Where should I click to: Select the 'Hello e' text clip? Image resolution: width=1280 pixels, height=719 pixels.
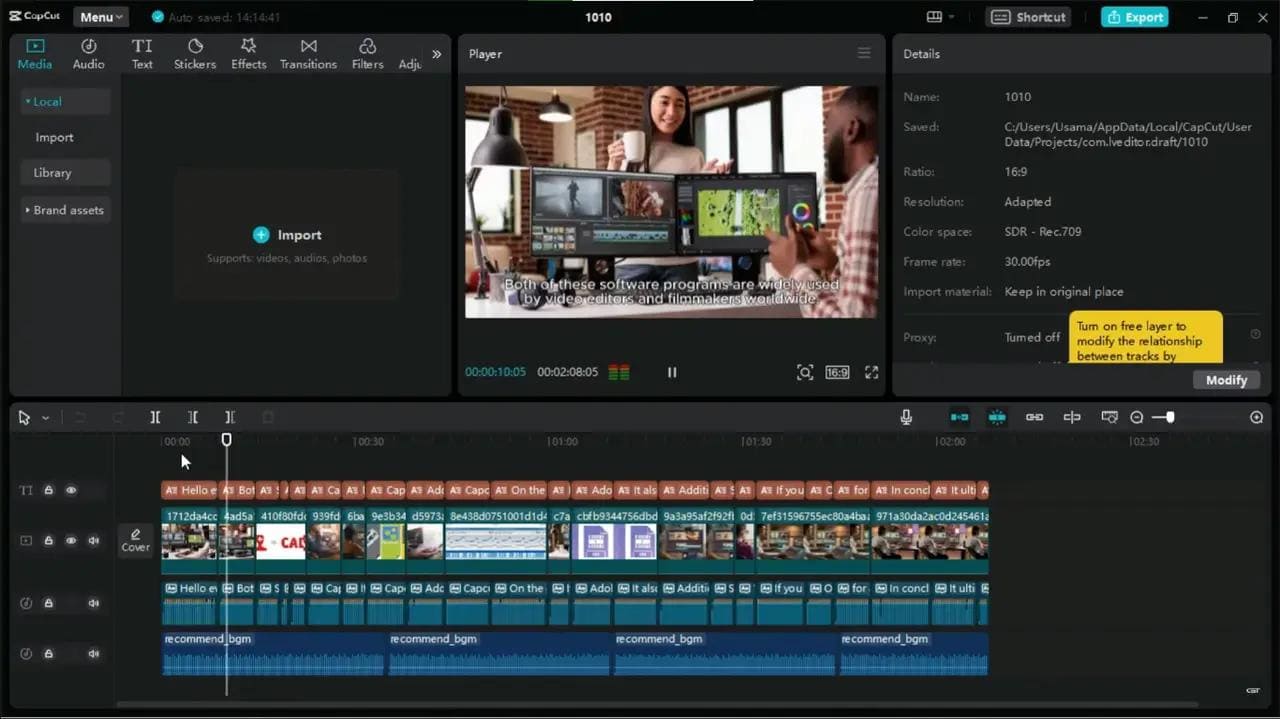pos(189,490)
